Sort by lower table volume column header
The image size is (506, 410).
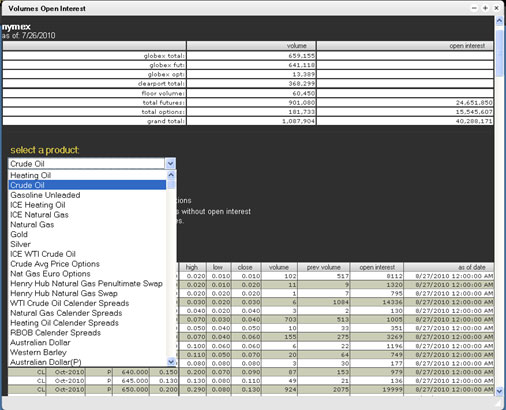(x=279, y=267)
